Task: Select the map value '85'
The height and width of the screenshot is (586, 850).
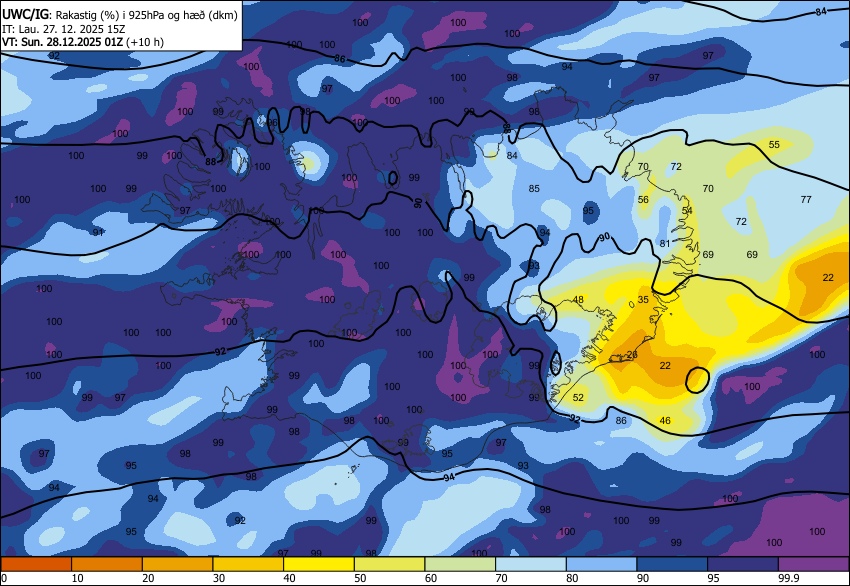Action: 534,188
